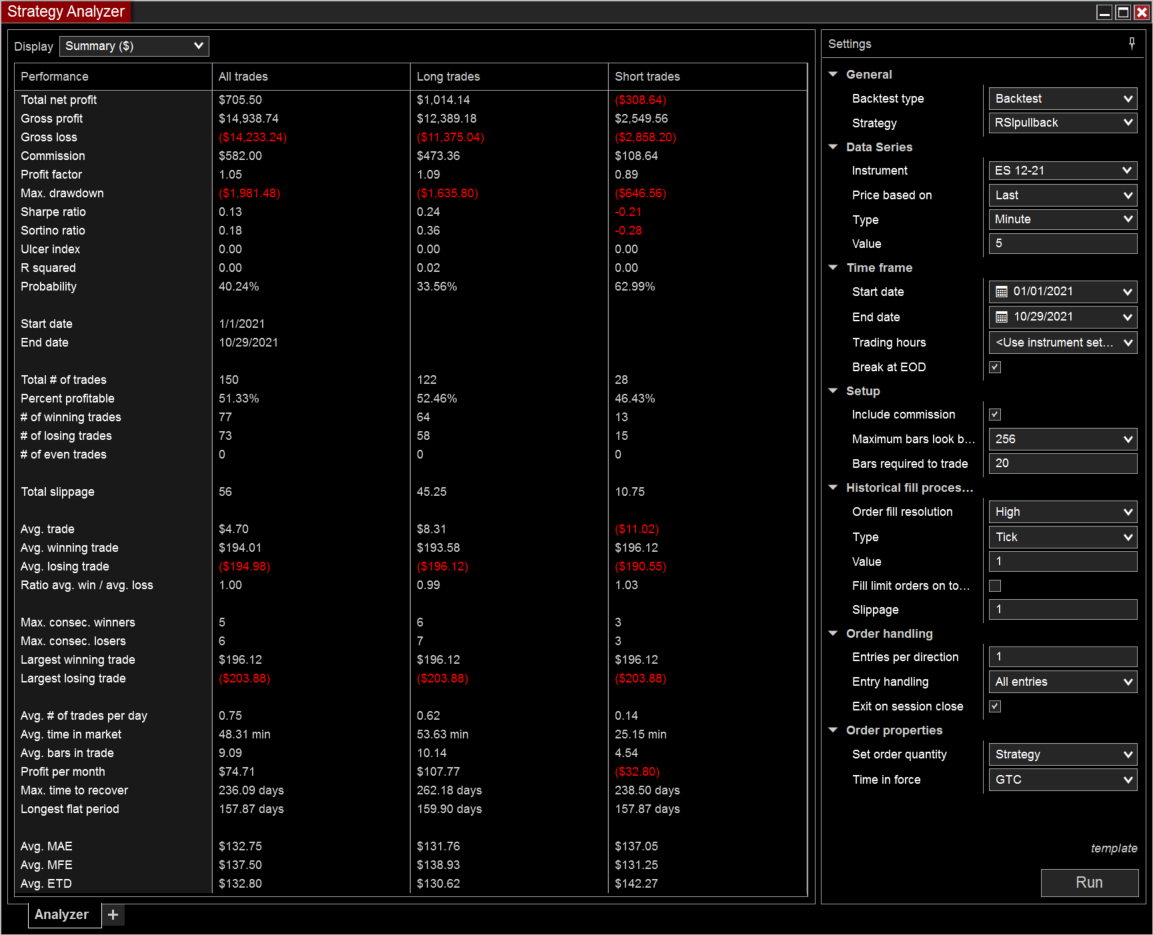Open the fill Type Tick dropdown
Viewport: 1153px width, 935px height.
pyautogui.click(x=1063, y=537)
